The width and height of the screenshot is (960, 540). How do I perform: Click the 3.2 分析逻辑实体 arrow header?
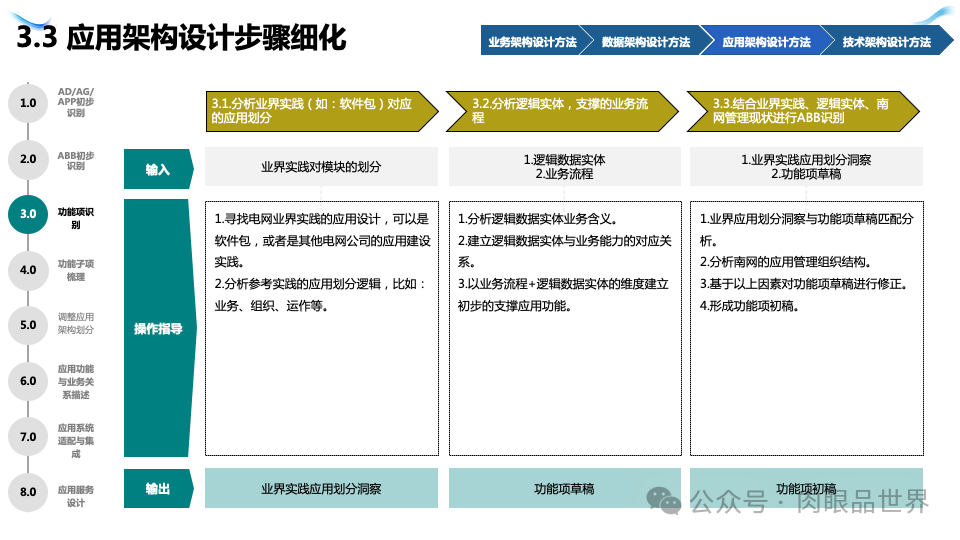pyautogui.click(x=562, y=111)
